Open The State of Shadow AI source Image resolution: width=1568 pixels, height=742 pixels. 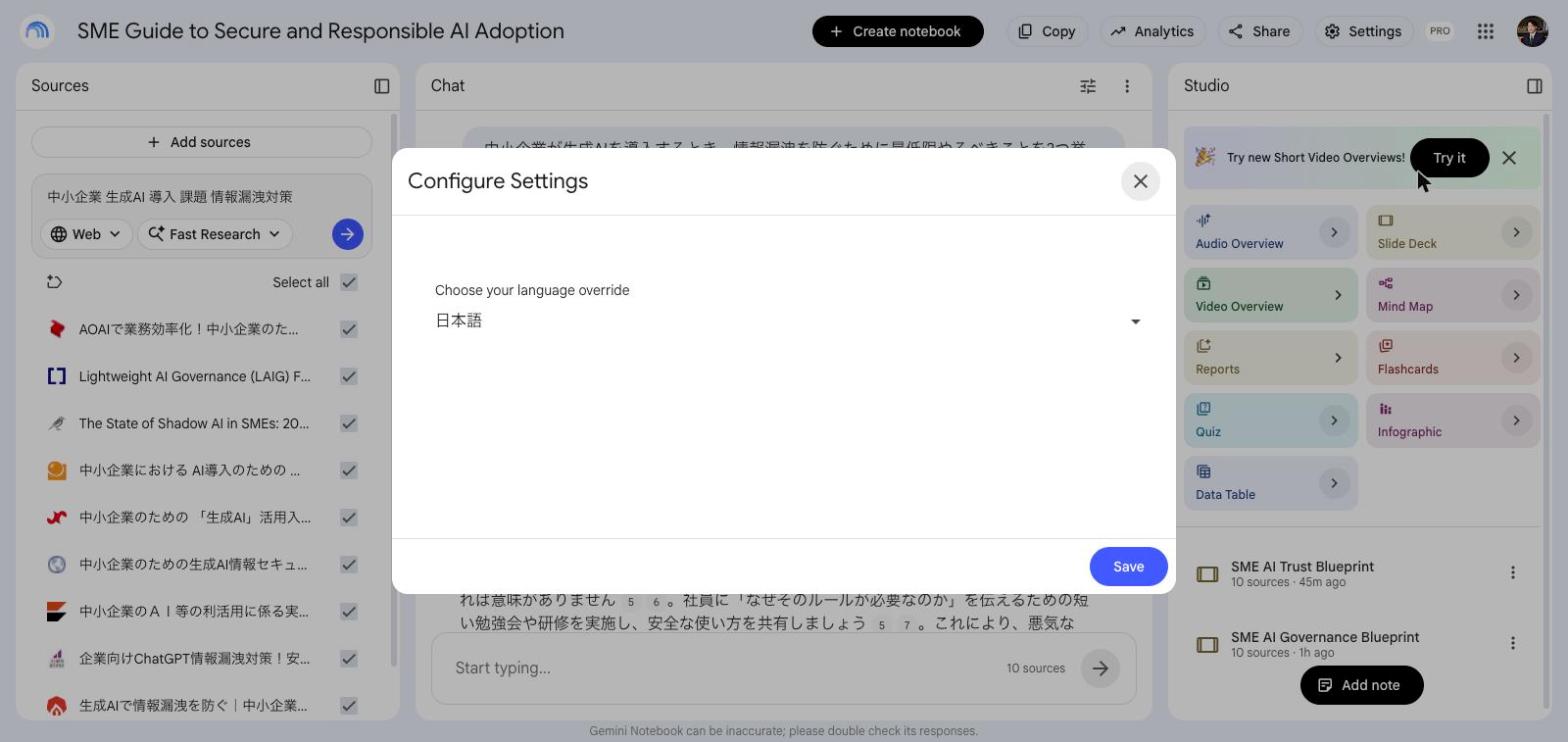tap(194, 423)
